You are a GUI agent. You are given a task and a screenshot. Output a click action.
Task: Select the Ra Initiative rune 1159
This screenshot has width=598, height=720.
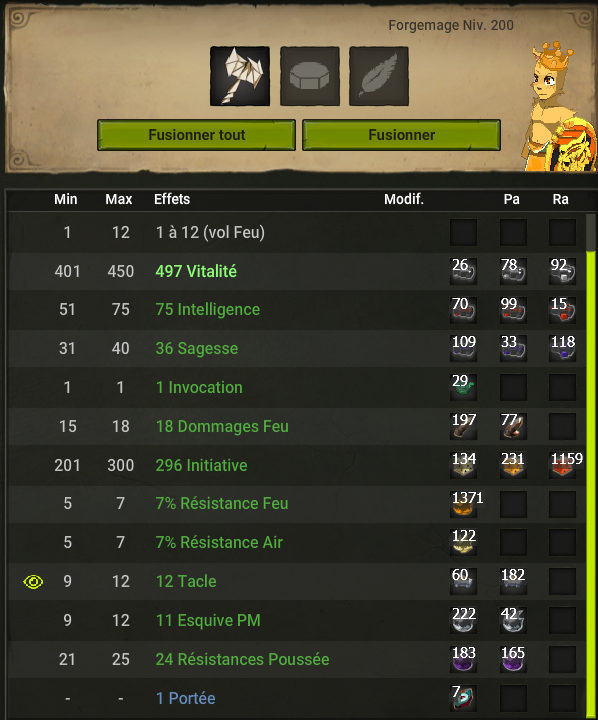pos(565,465)
